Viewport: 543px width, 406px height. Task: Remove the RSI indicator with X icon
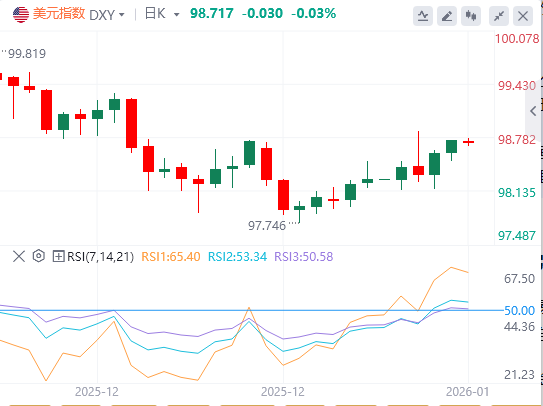[x=19, y=257]
